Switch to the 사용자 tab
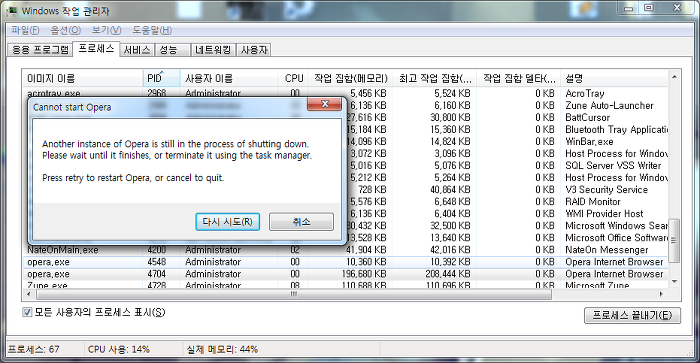700x363 pixels. 254,50
